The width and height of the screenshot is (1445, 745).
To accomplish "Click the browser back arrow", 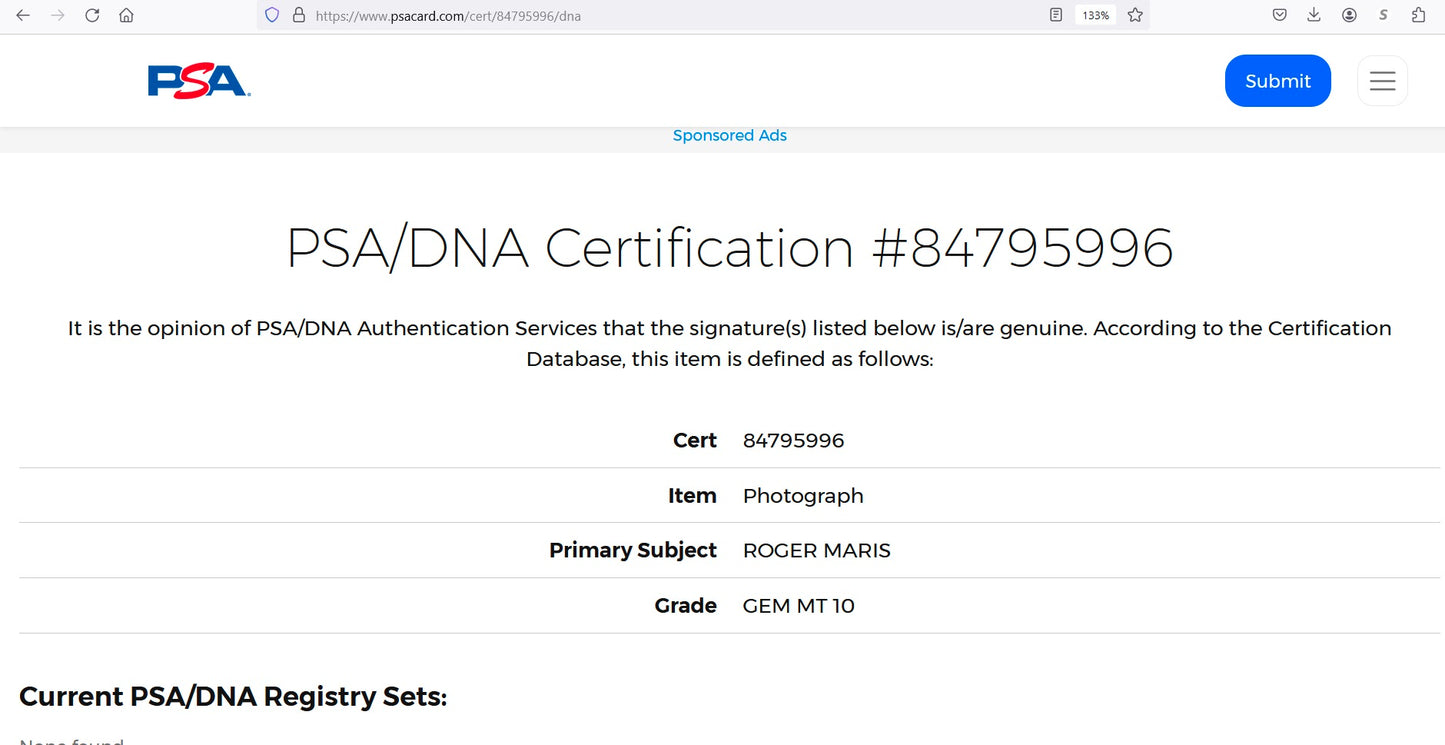I will tap(23, 15).
